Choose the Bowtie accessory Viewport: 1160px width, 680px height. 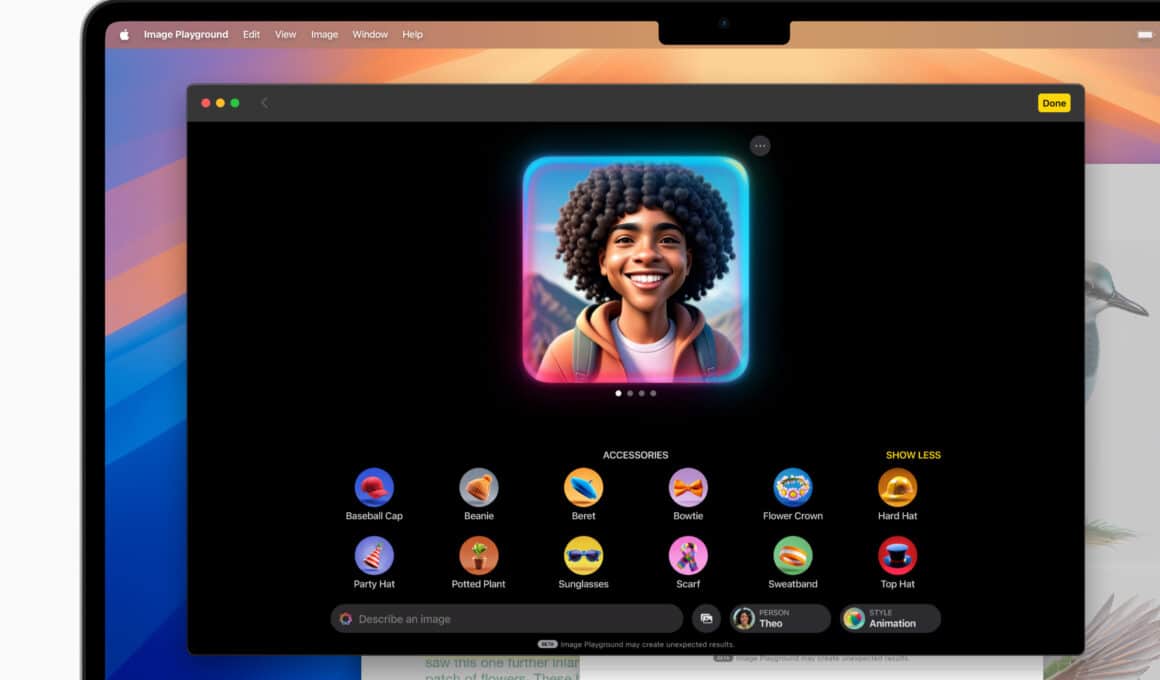tap(688, 488)
